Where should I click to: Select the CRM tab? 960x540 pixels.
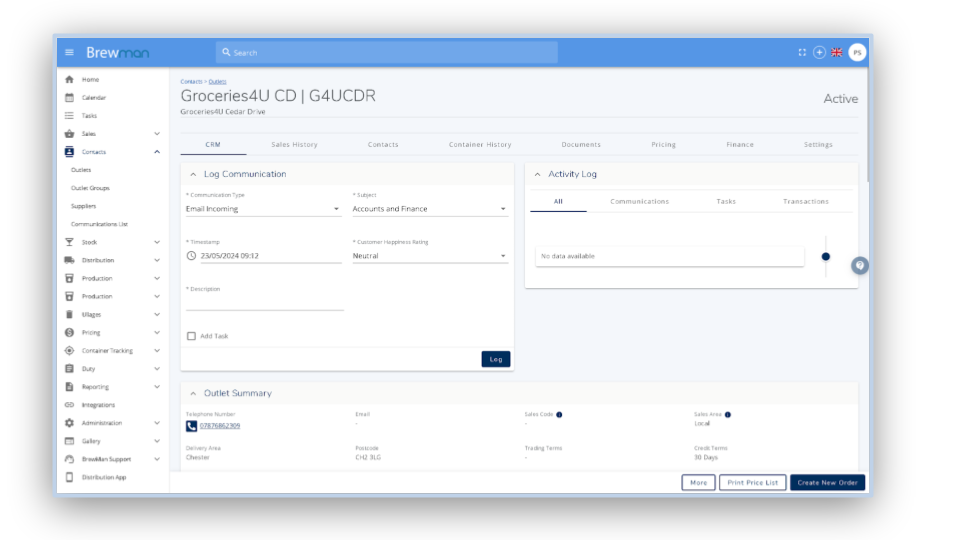coord(213,144)
